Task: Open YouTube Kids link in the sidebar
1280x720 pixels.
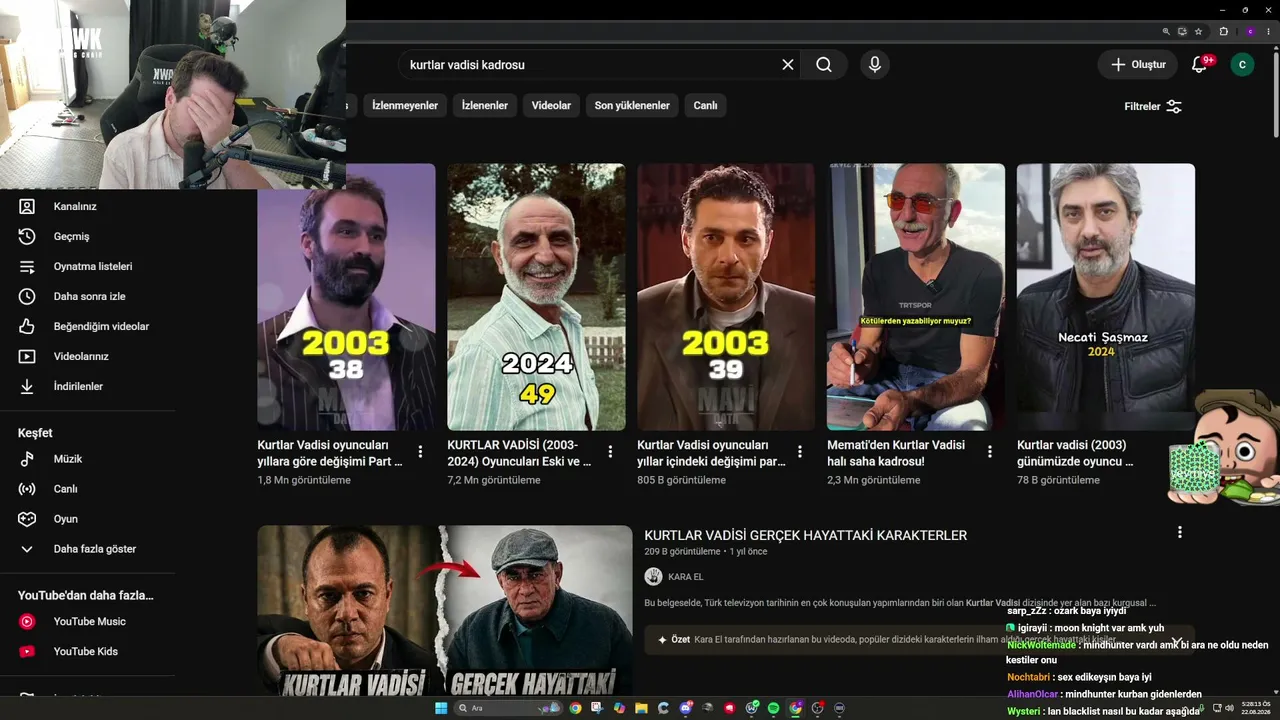Action: click(87, 651)
